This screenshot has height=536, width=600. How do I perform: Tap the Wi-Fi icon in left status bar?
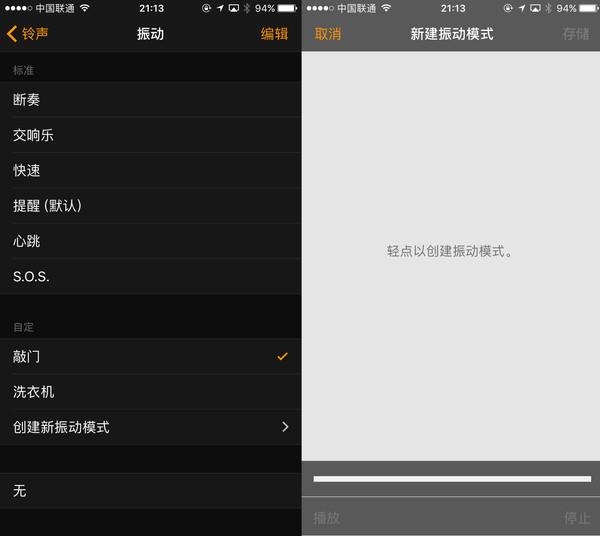[85, 8]
